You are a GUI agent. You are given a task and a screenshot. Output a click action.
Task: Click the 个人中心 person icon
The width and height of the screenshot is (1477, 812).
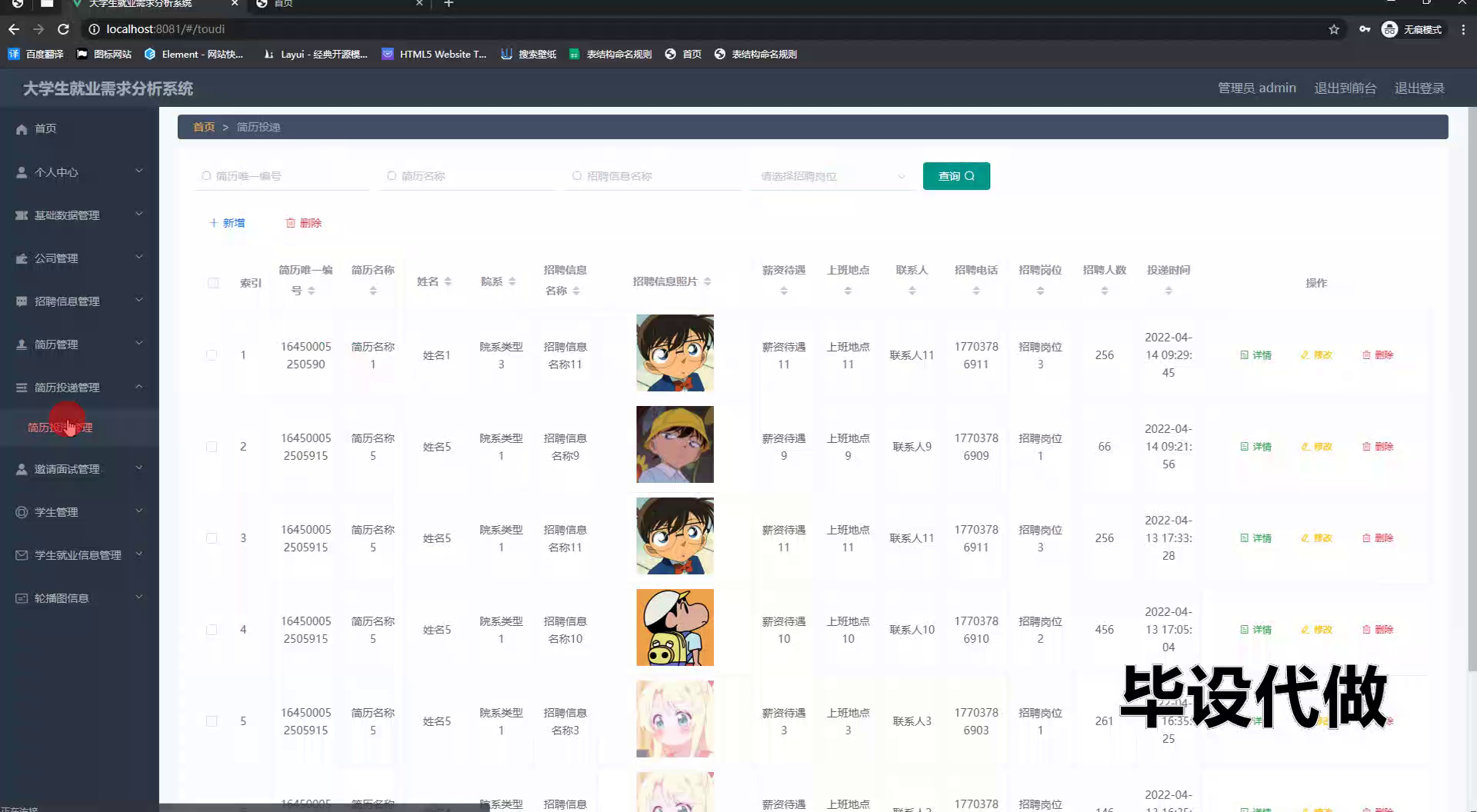click(x=22, y=172)
